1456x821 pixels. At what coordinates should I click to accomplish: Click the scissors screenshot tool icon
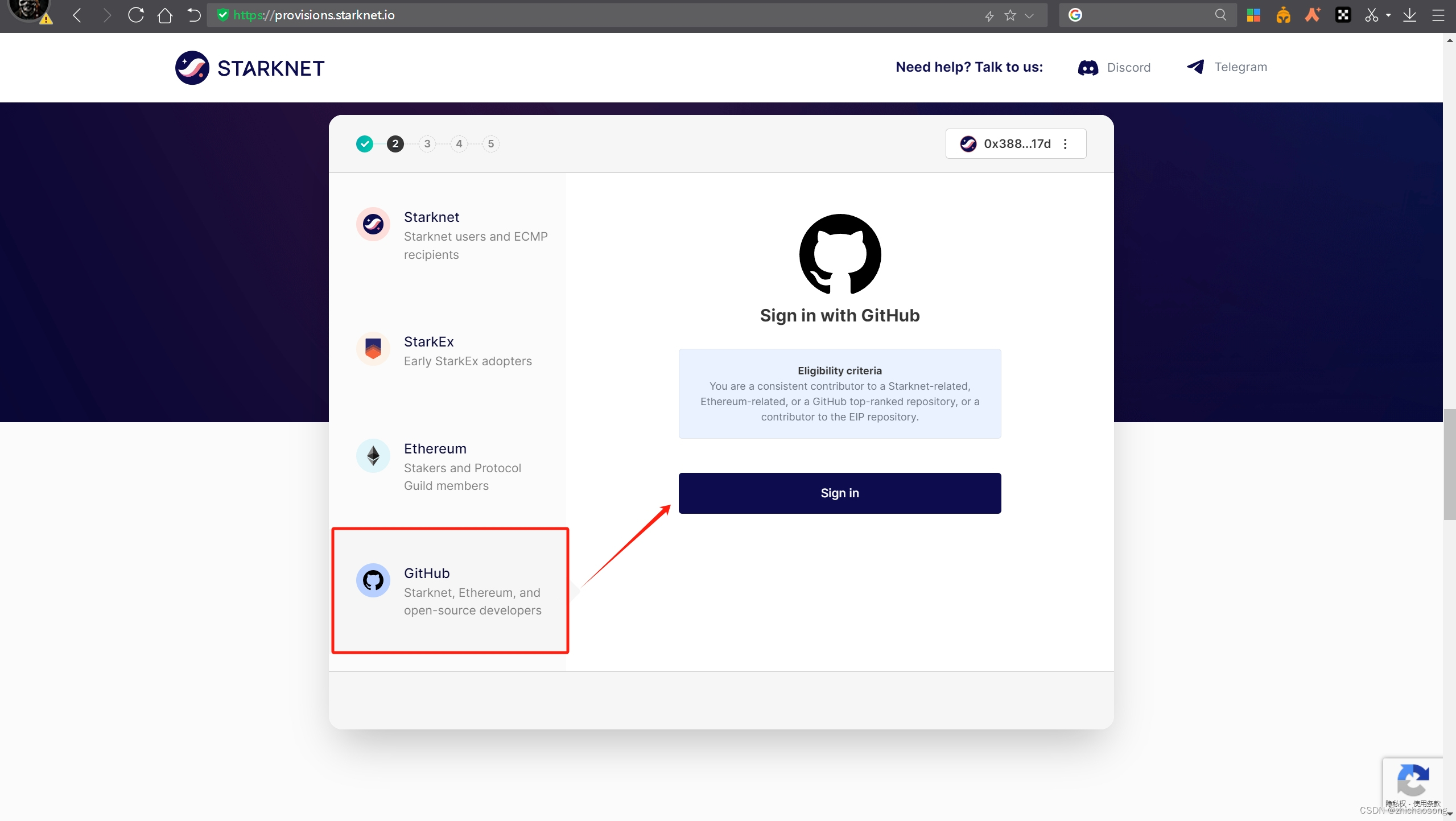[x=1372, y=15]
